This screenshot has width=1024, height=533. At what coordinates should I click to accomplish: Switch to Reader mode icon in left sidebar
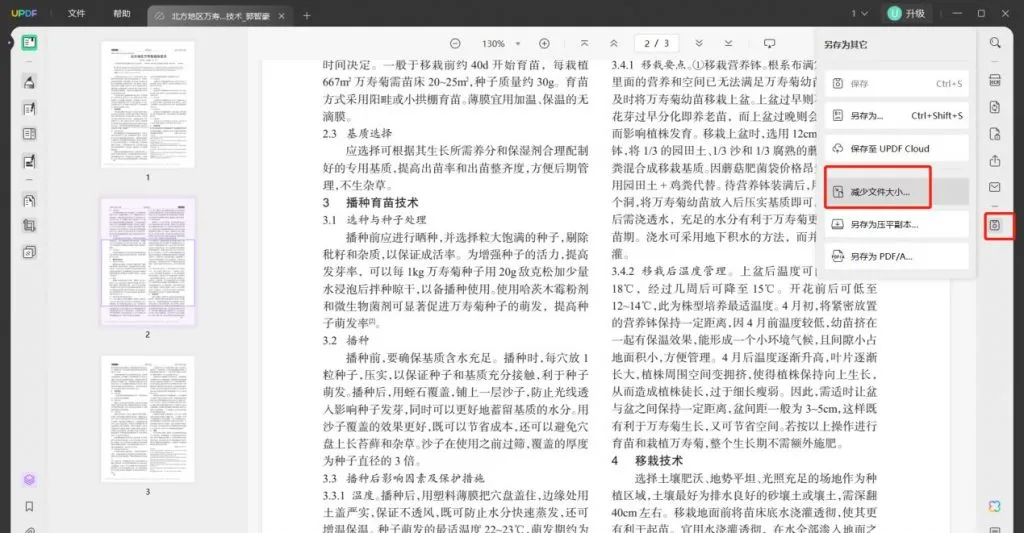(x=29, y=43)
